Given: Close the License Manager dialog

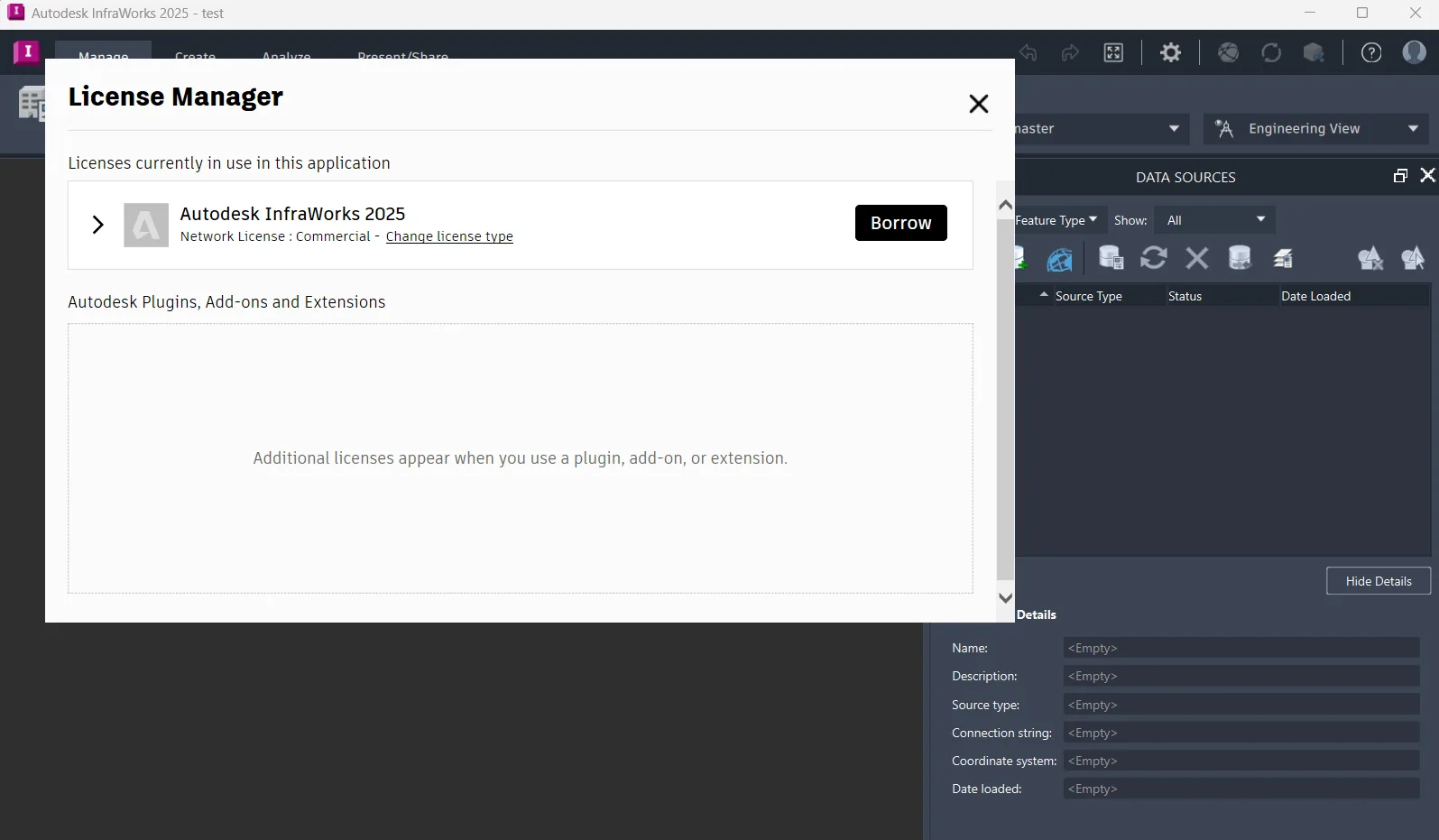Looking at the screenshot, I should [x=978, y=104].
